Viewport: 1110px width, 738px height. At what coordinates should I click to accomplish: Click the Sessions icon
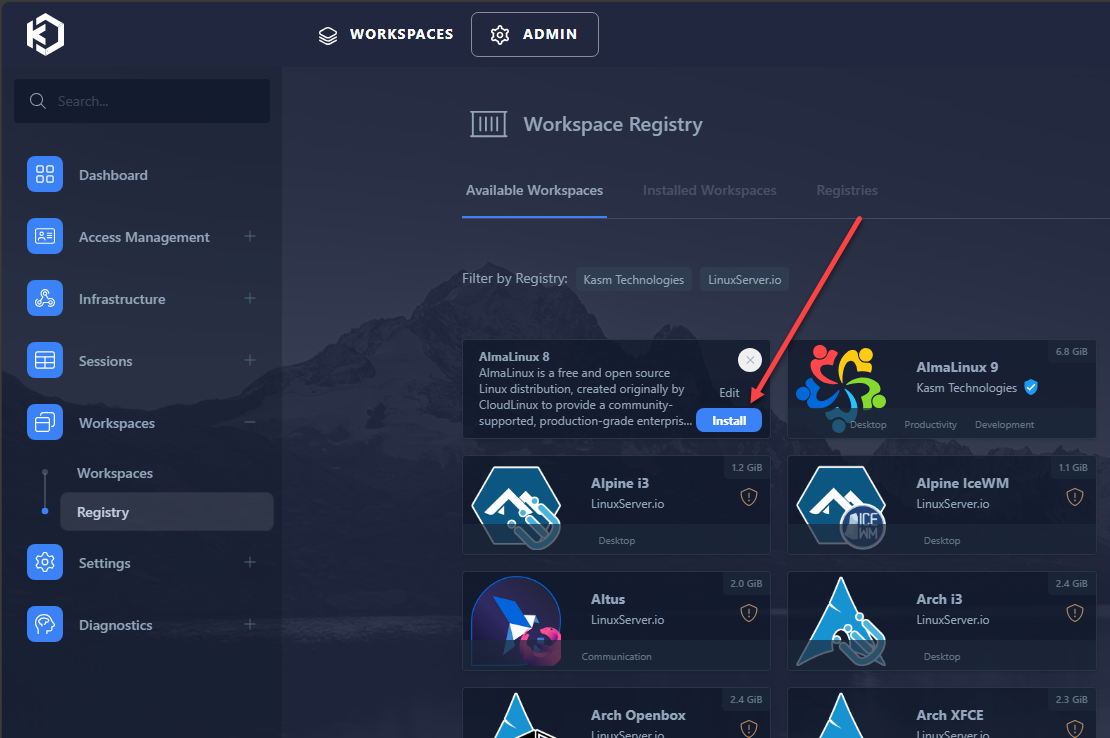[45, 360]
